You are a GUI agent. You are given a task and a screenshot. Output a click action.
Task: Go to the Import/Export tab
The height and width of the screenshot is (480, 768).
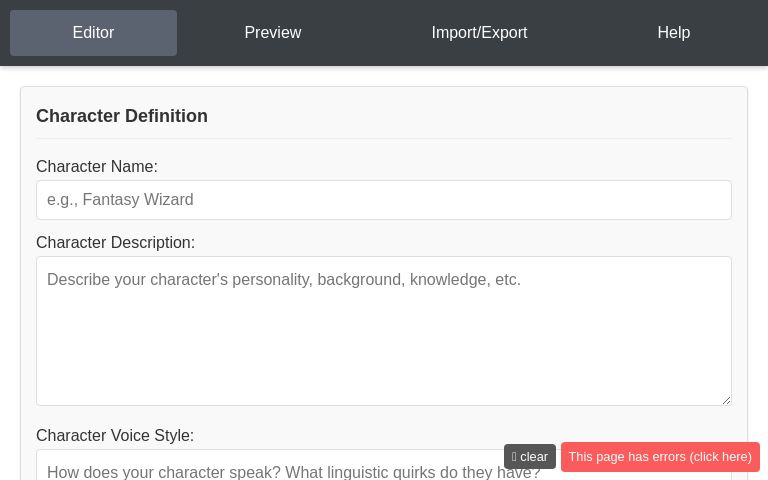(x=479, y=33)
